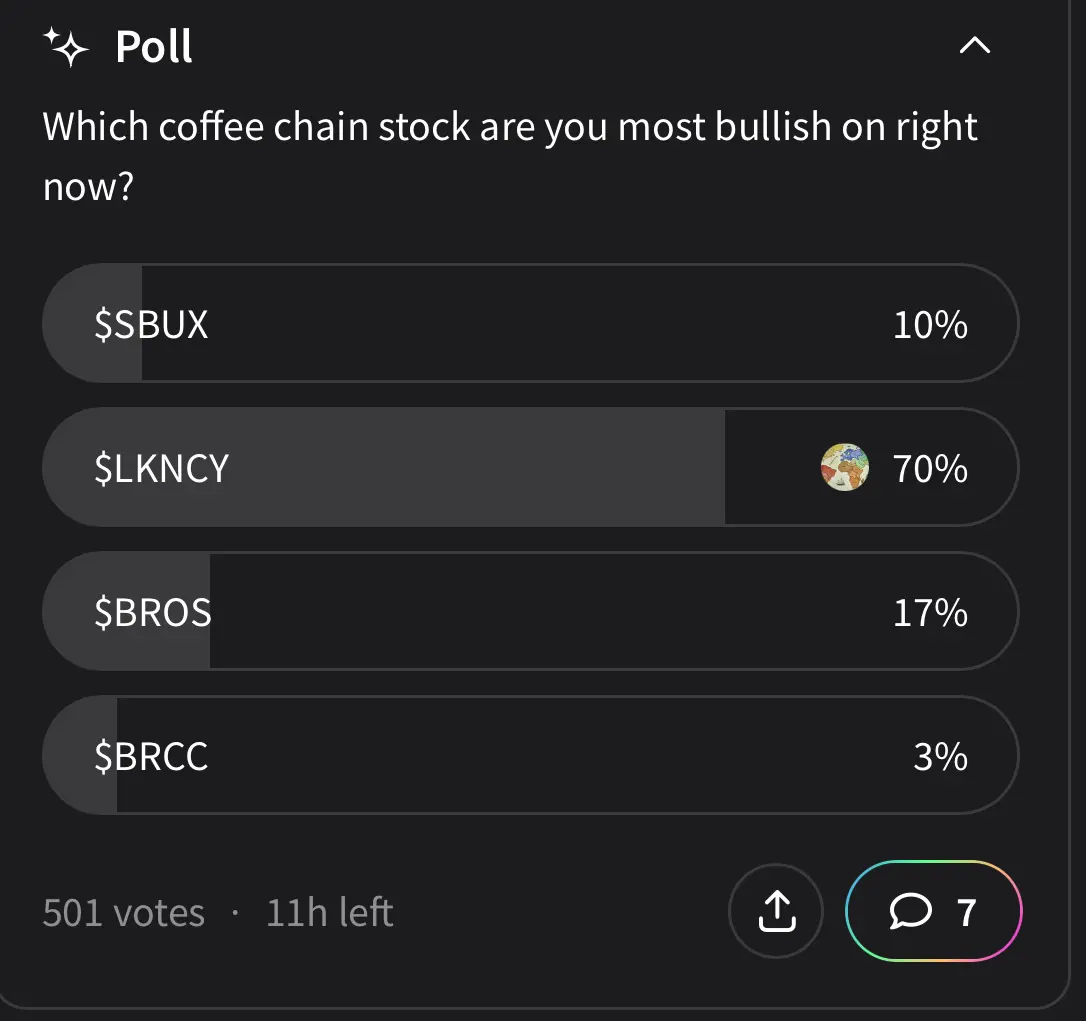This screenshot has width=1086, height=1021.
Task: Click the sparkle icon beside Poll
Action: [67, 46]
